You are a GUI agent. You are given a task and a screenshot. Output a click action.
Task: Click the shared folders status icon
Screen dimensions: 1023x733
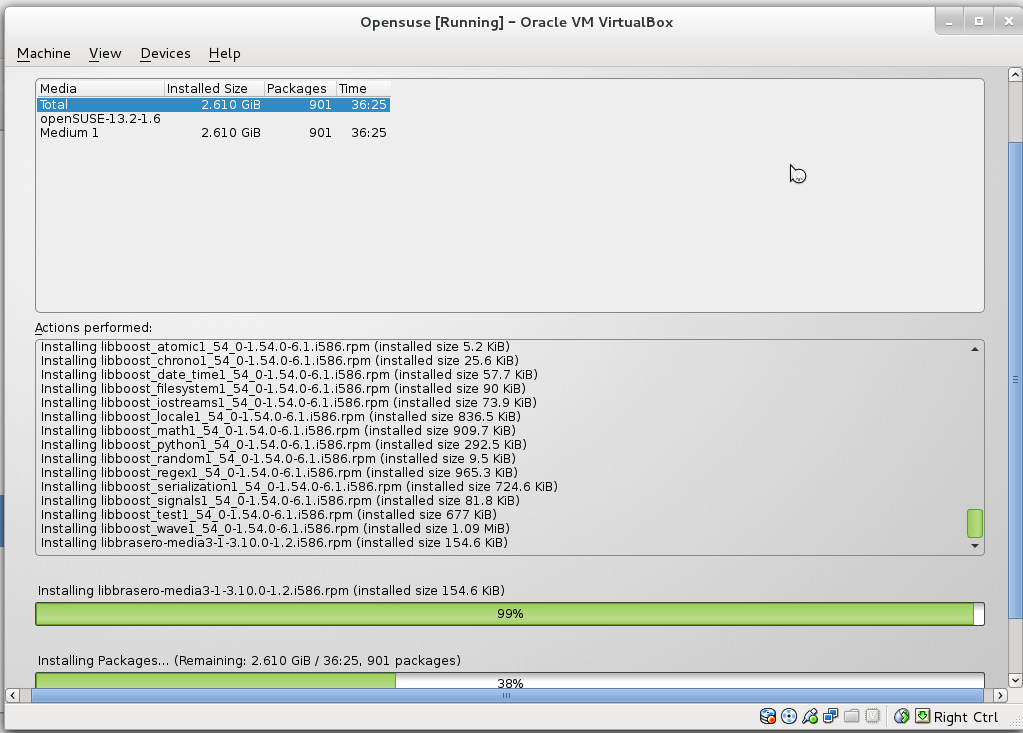(852, 716)
